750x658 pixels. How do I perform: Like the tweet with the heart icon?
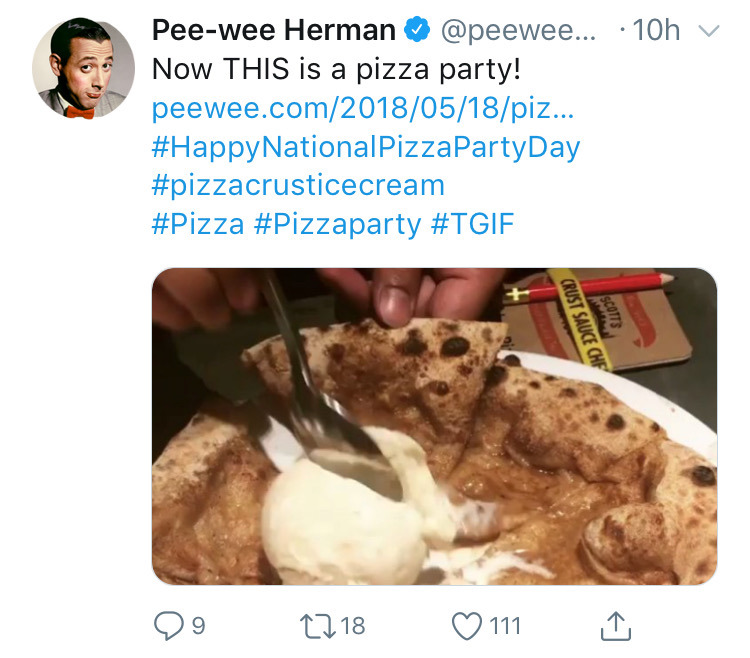466,626
